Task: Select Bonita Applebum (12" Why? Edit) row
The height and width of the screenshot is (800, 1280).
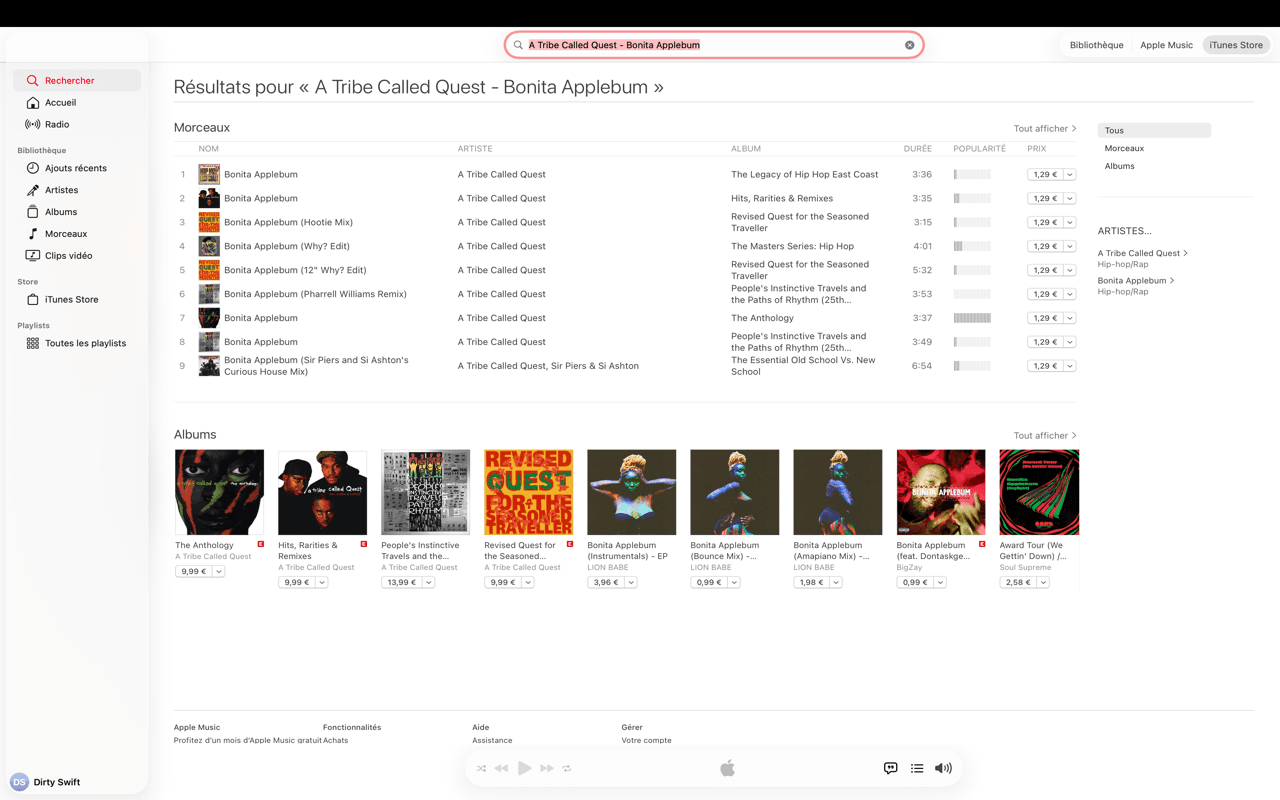Action: tap(626, 270)
